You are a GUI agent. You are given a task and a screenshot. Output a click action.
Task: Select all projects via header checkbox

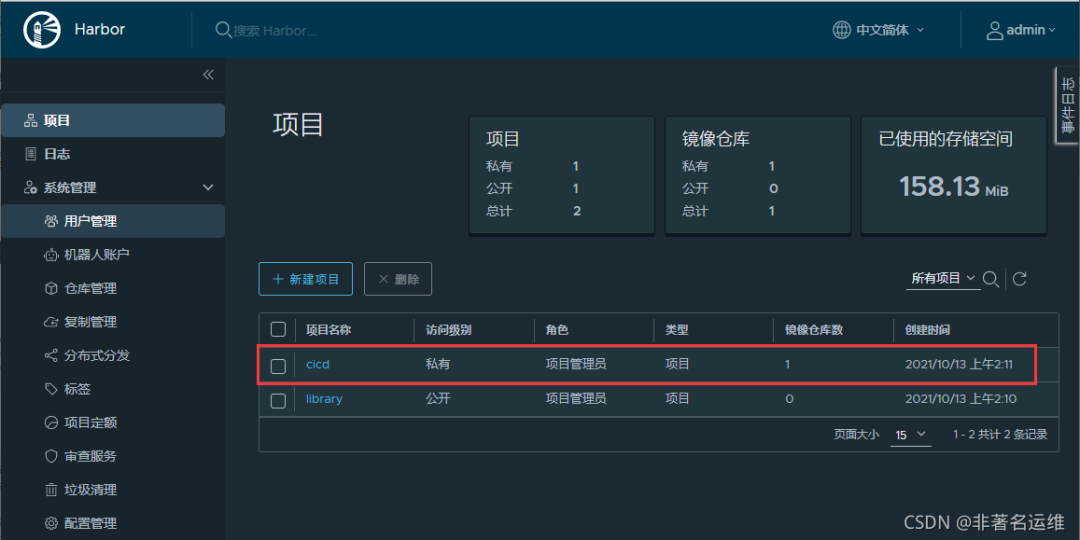278,329
